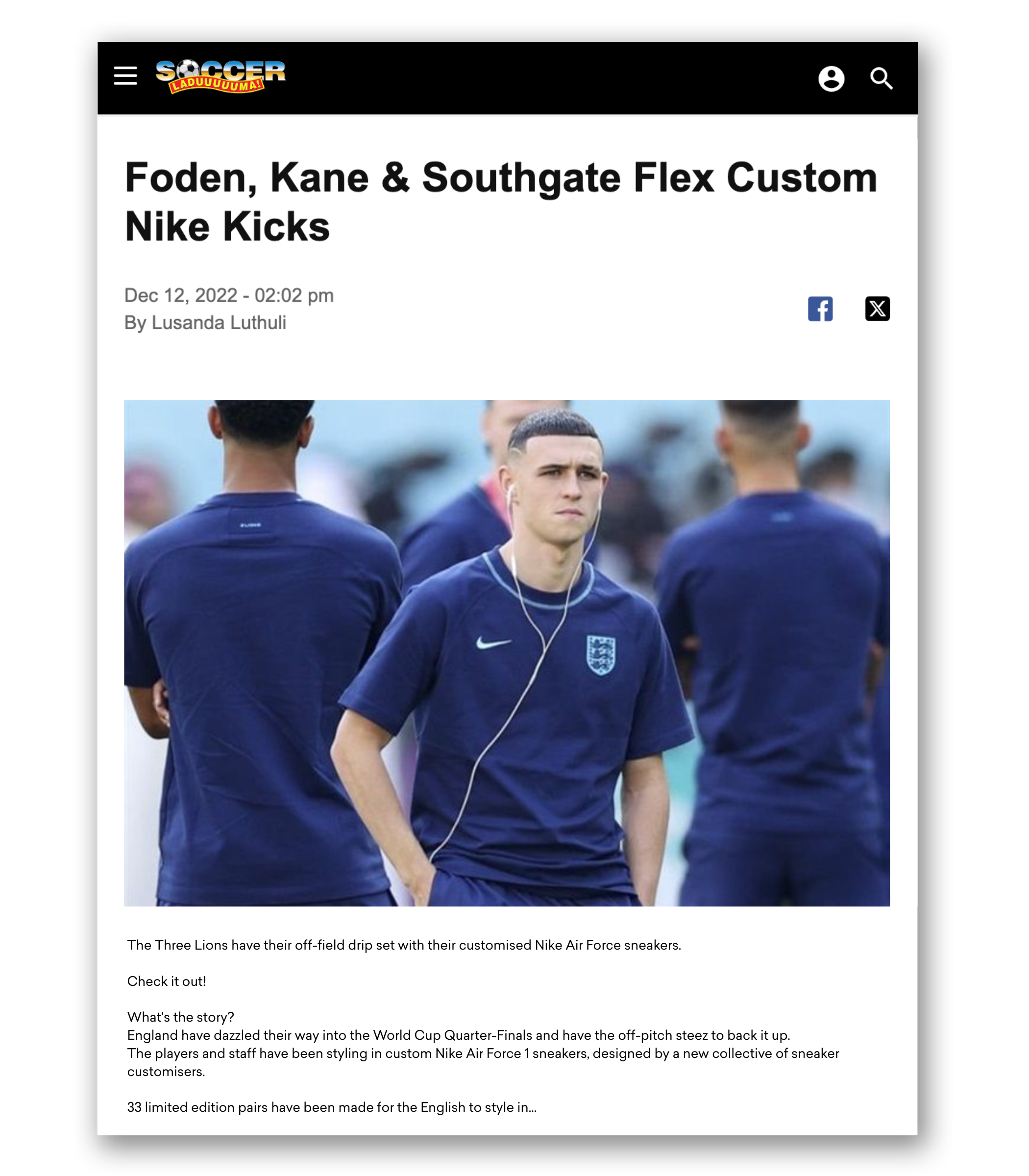Open the main article photo
The height and width of the screenshot is (1176, 1029).
pos(507,653)
